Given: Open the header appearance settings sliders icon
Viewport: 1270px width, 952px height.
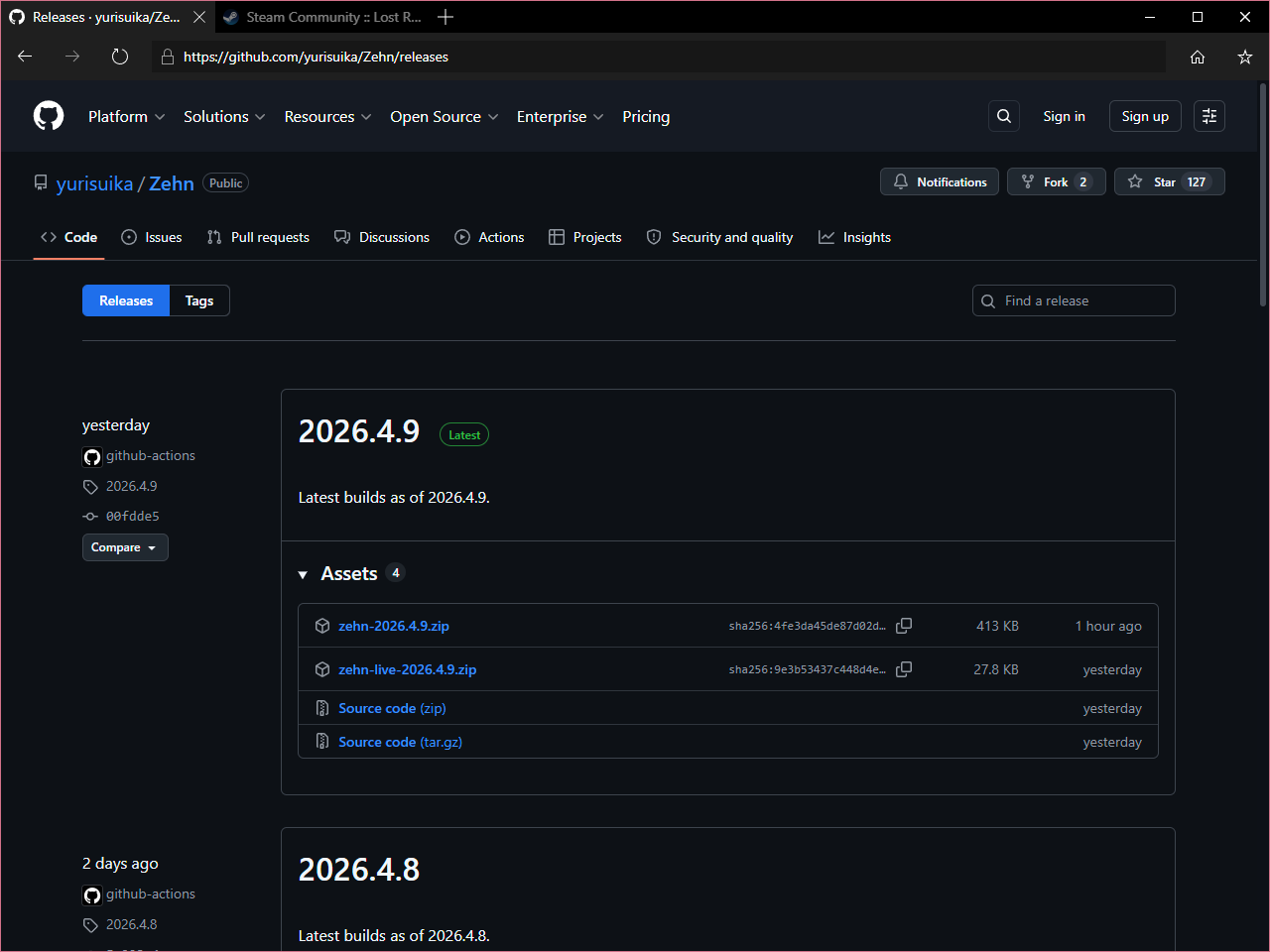Looking at the screenshot, I should 1209,116.
